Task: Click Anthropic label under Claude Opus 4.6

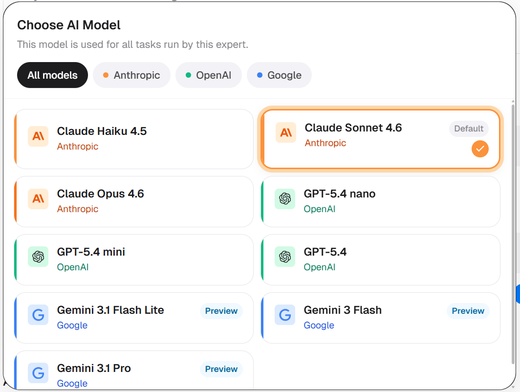Action: [78, 209]
